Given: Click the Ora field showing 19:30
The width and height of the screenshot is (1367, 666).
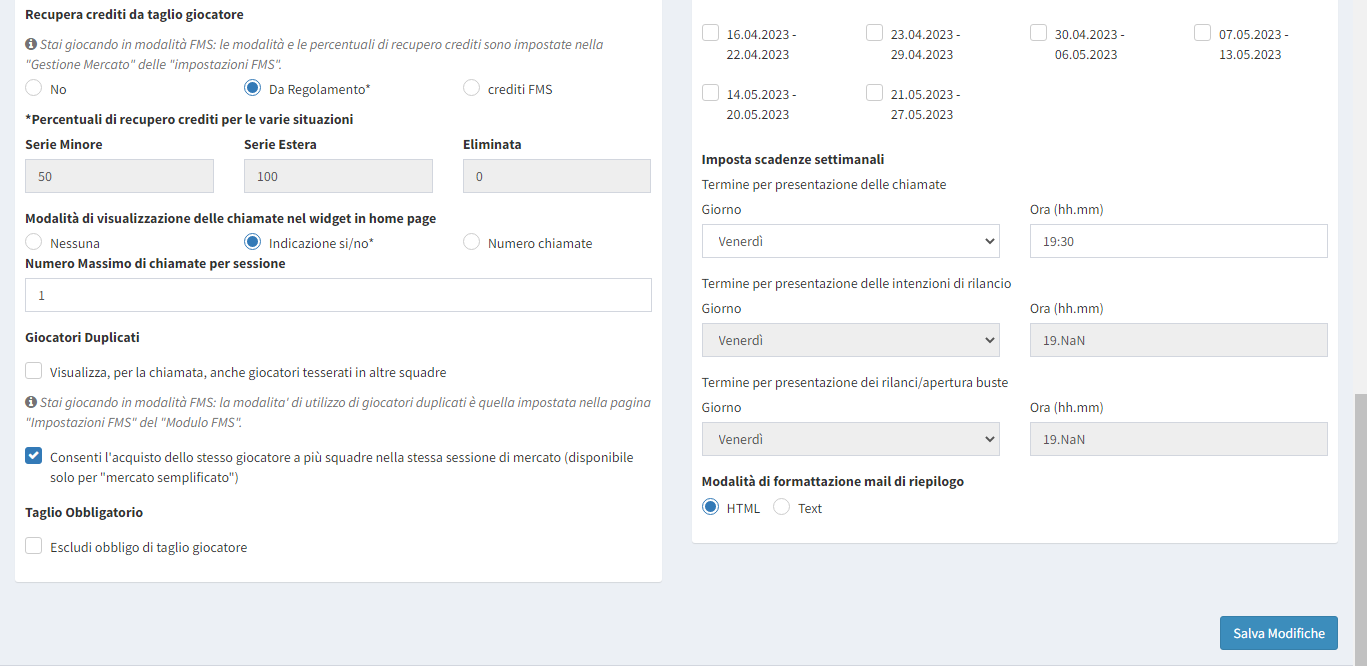Looking at the screenshot, I should tap(1178, 241).
